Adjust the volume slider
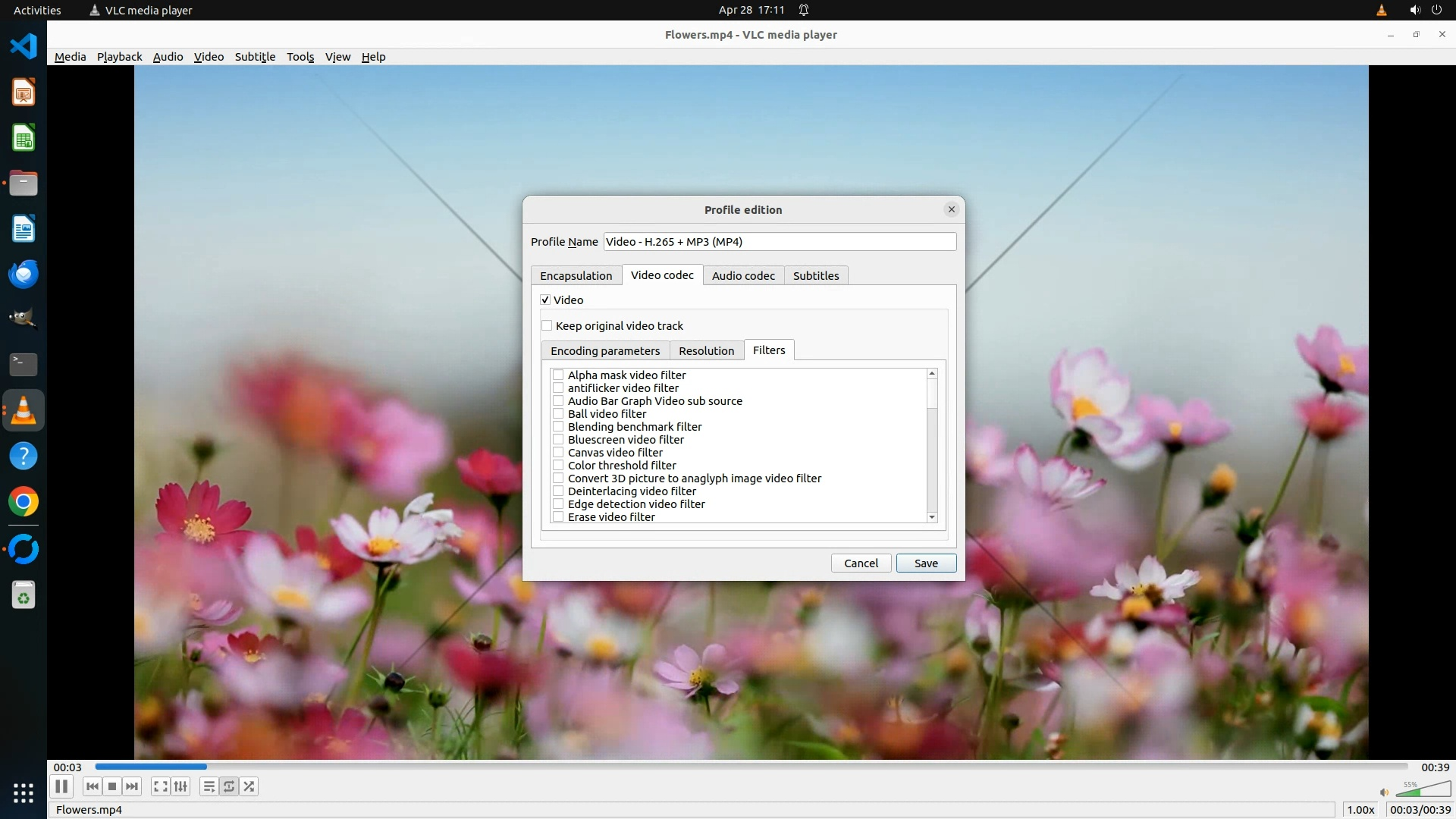 click(1422, 791)
